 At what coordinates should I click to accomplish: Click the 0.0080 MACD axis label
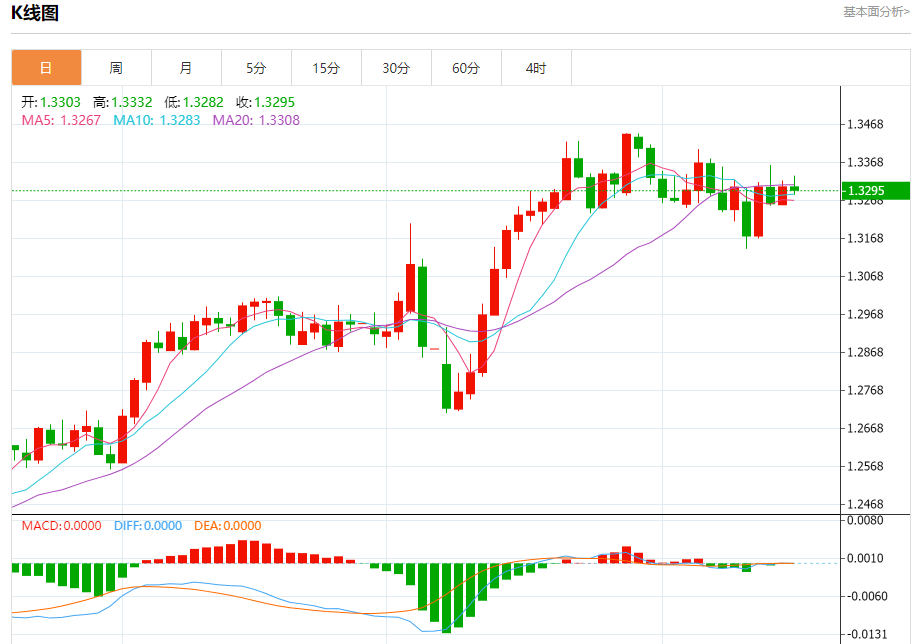865,520
